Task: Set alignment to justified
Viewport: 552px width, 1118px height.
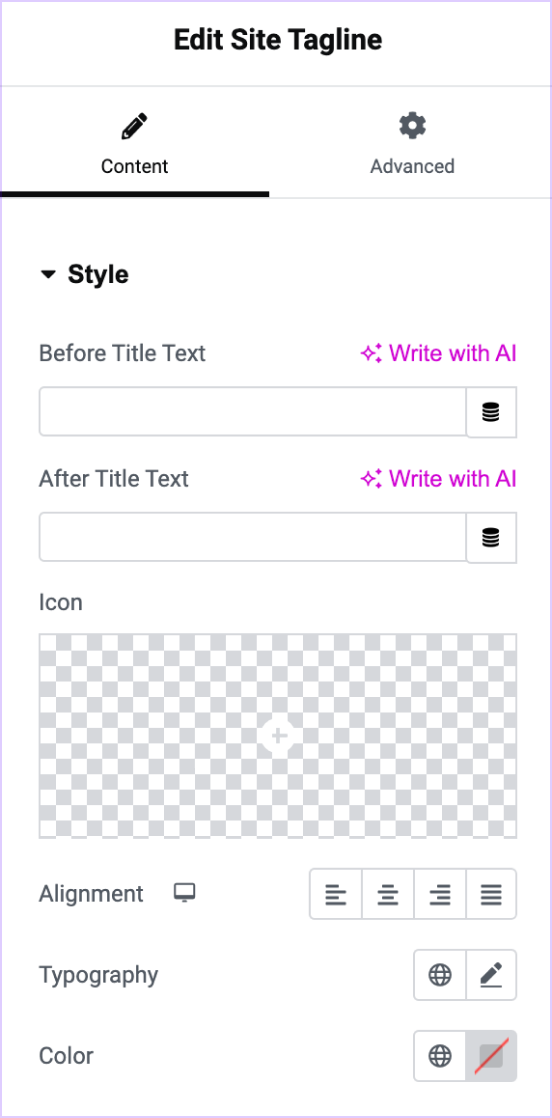Action: pos(491,893)
